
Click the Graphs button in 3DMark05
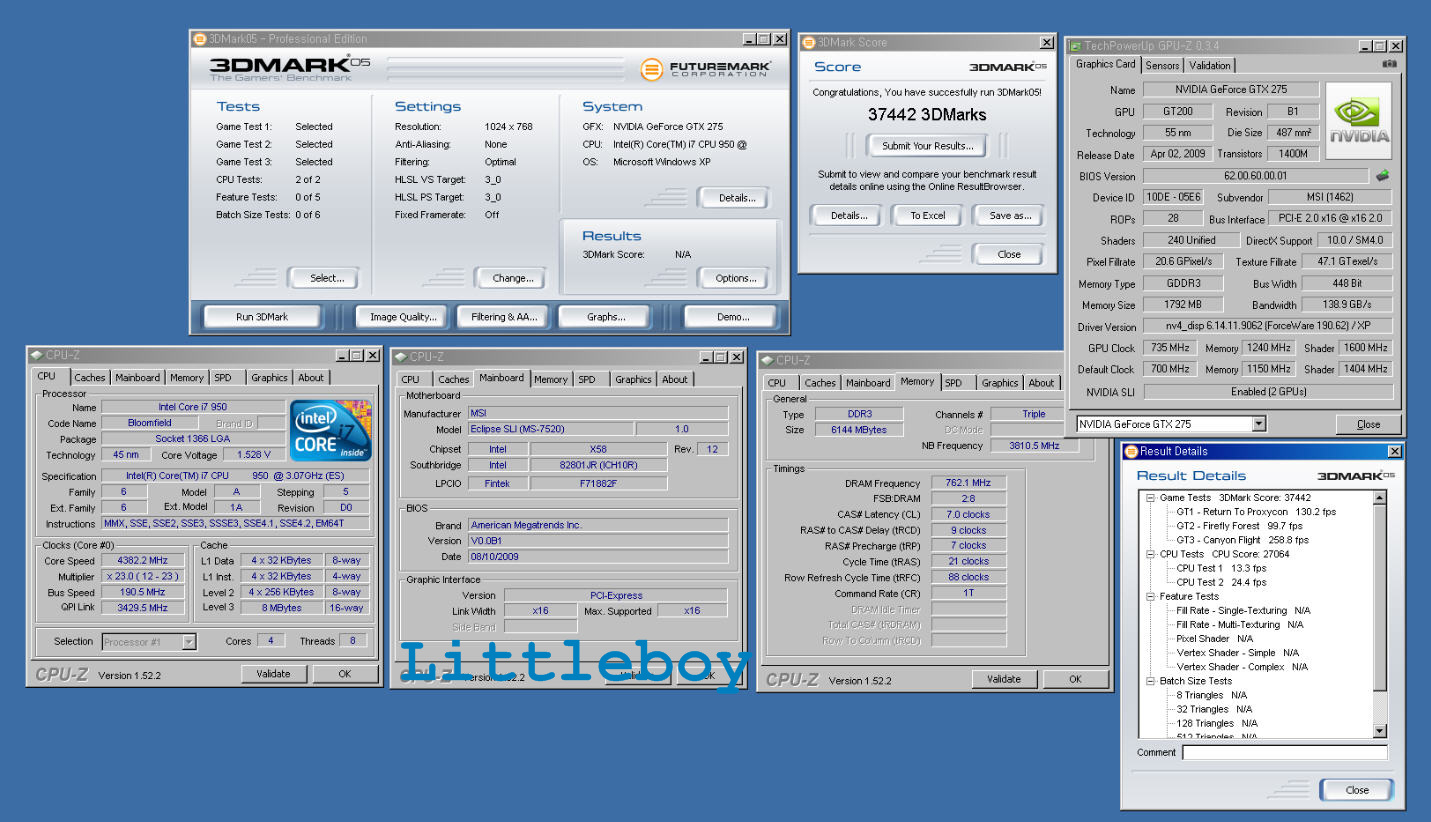click(605, 317)
